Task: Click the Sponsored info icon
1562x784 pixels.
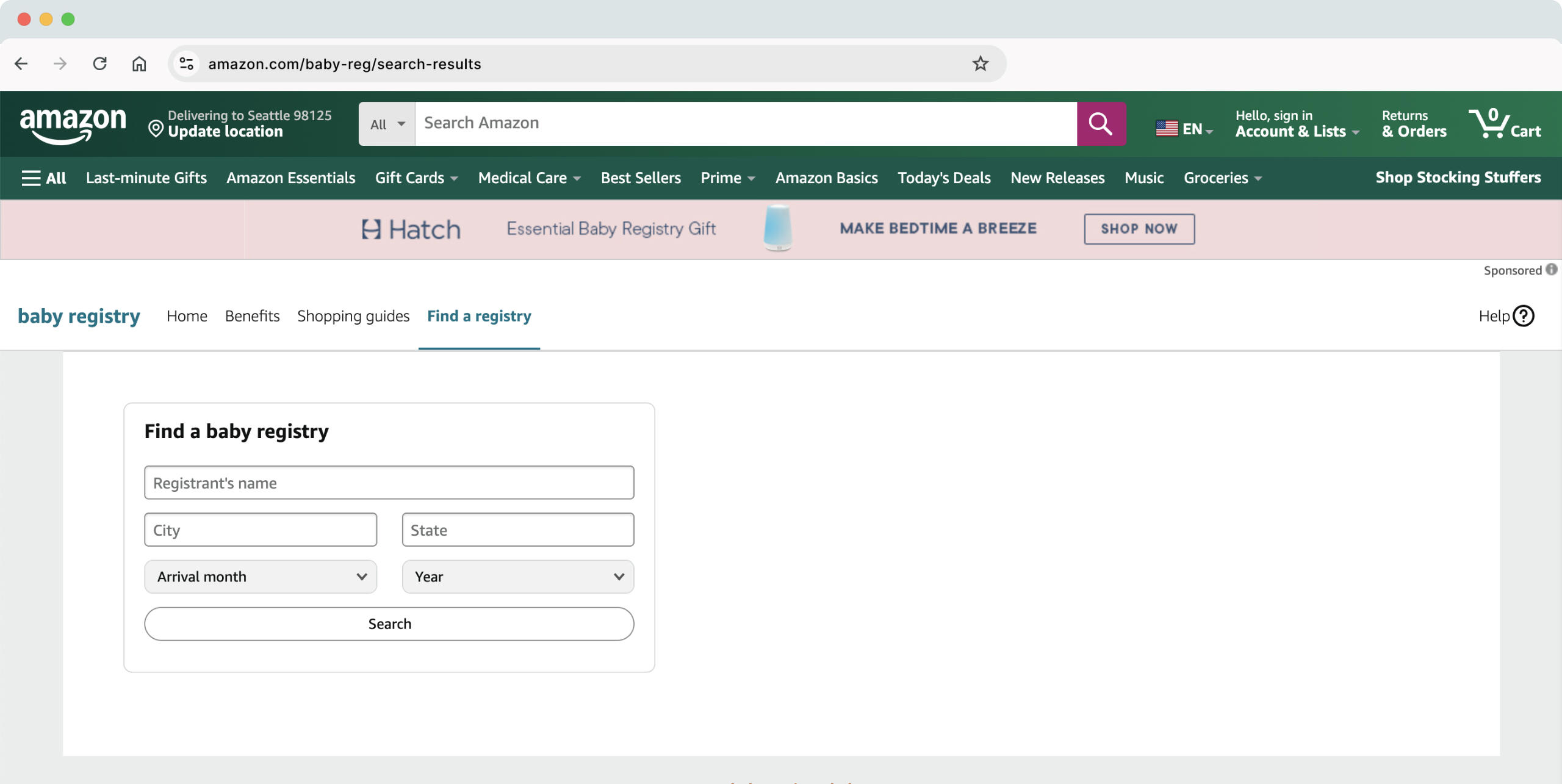Action: click(1551, 270)
